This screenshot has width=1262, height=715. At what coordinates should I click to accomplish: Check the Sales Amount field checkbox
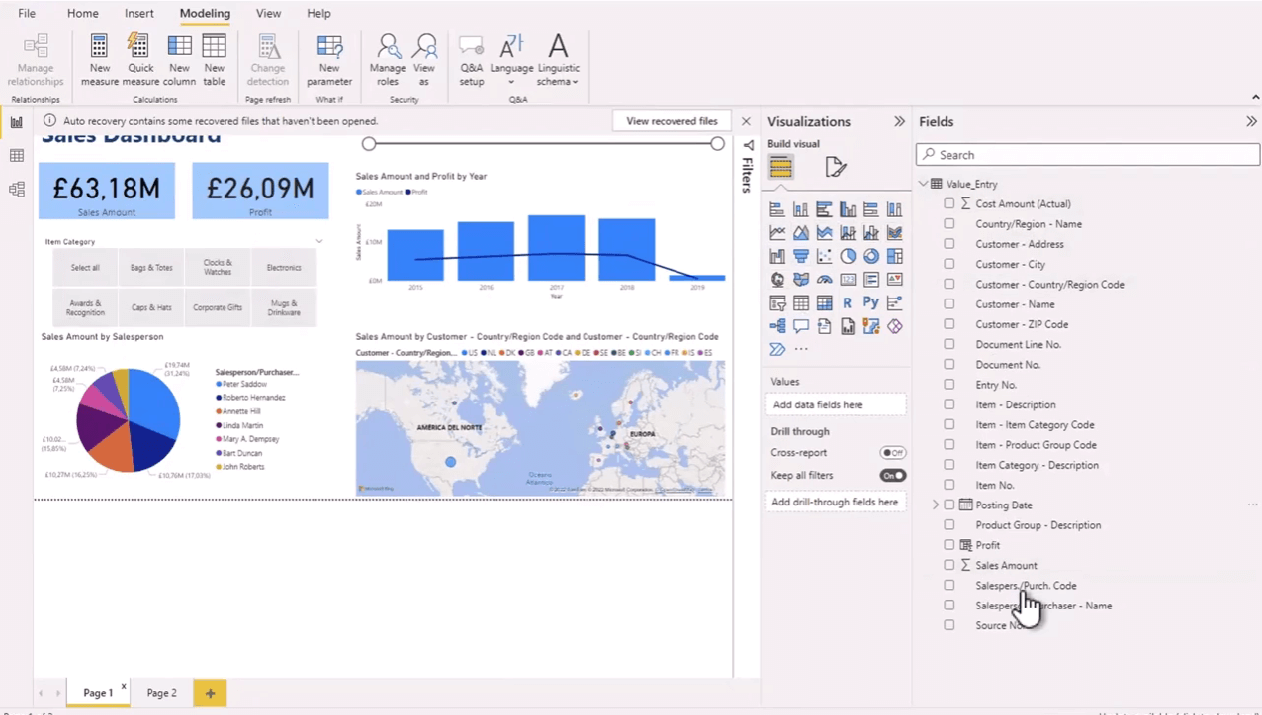point(949,565)
